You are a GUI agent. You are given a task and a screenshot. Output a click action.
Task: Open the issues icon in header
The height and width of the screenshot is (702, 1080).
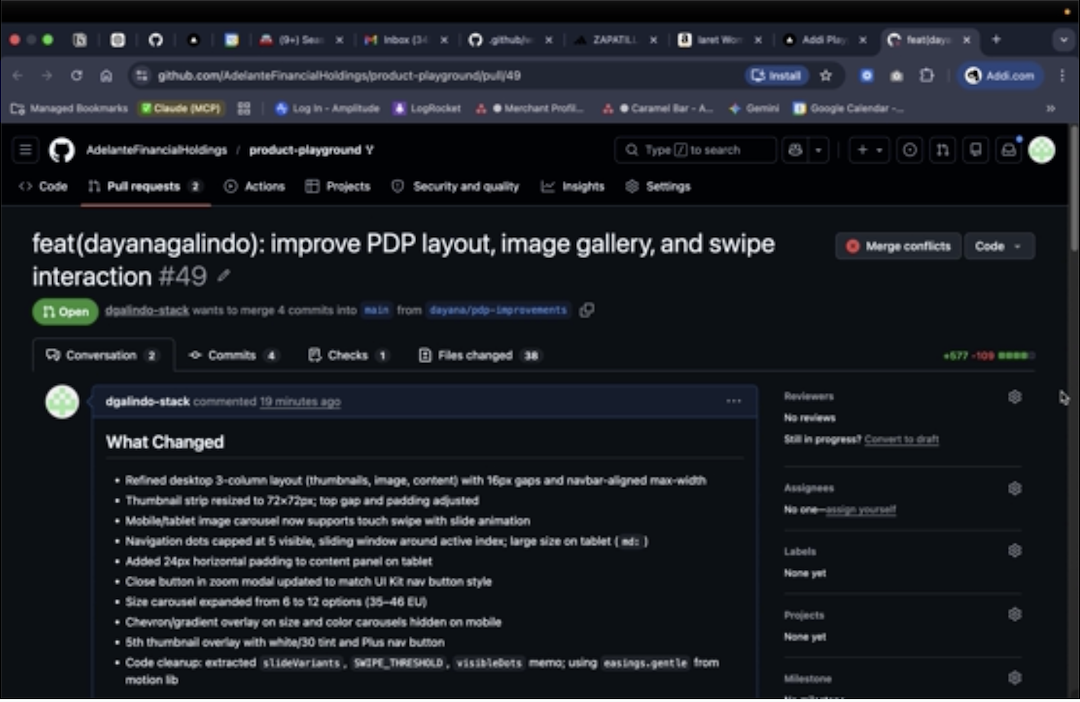pos(909,149)
